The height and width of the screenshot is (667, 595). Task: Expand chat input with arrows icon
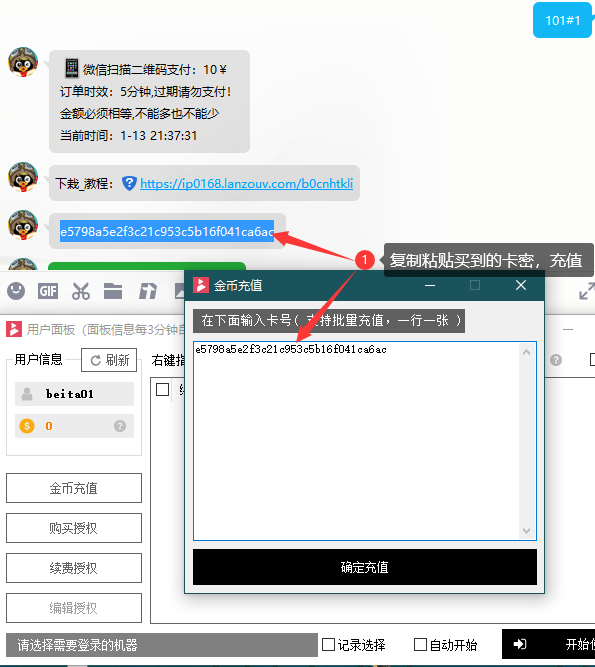coord(587,291)
